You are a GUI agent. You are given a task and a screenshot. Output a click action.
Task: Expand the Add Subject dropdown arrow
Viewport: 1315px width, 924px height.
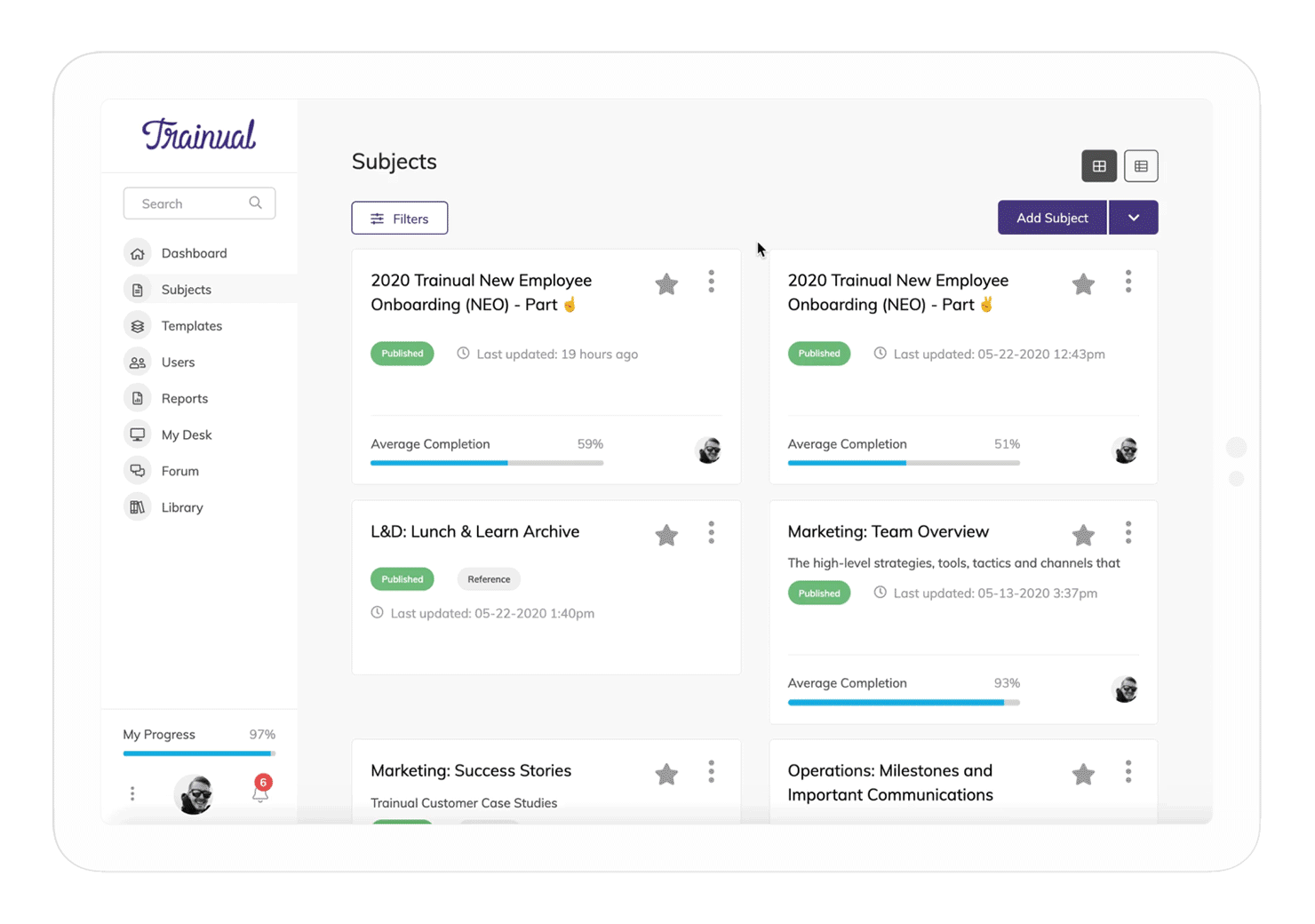[x=1134, y=218]
